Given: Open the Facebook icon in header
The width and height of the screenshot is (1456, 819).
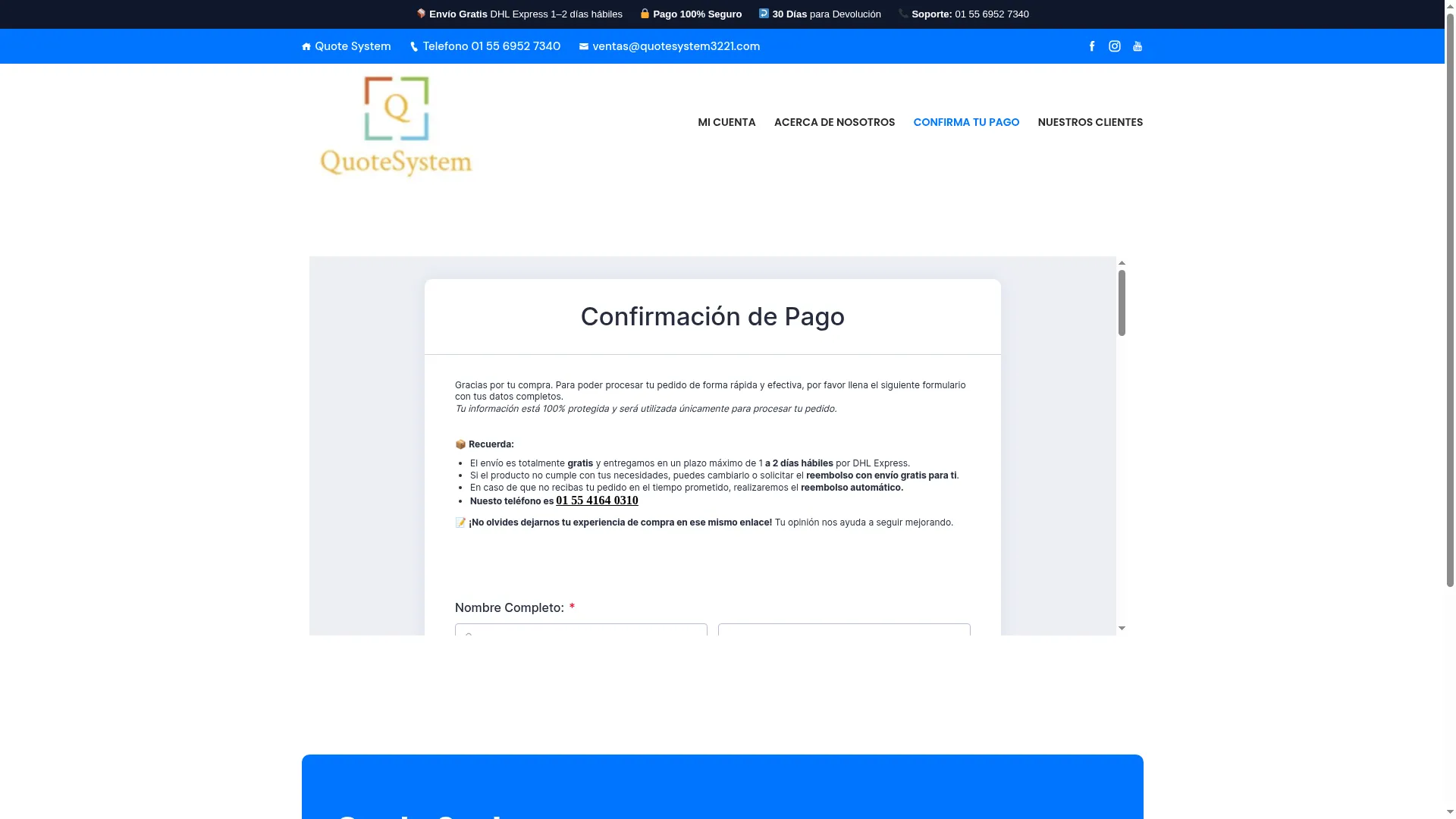Looking at the screenshot, I should tap(1092, 46).
